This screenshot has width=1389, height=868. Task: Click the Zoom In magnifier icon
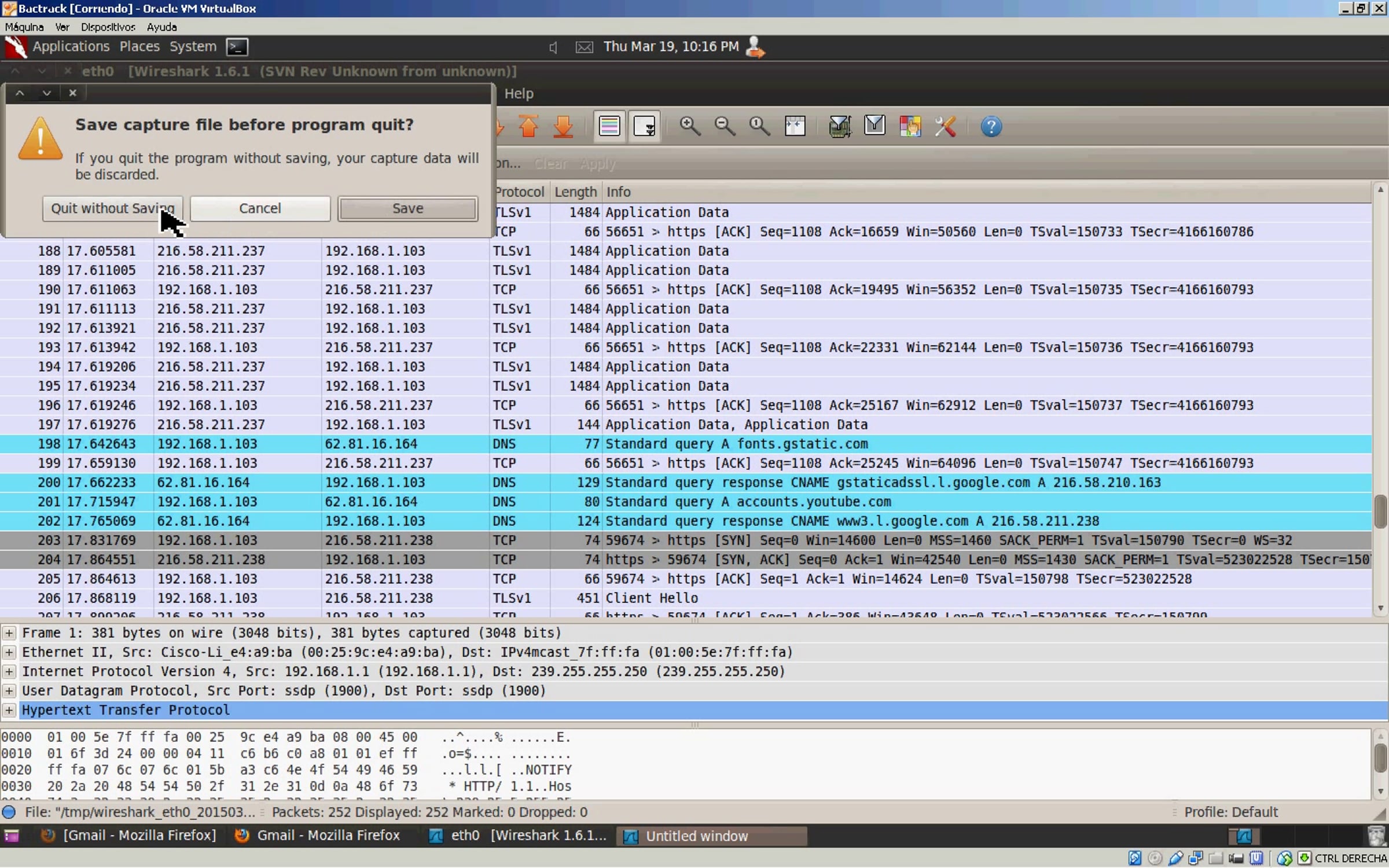coord(689,126)
